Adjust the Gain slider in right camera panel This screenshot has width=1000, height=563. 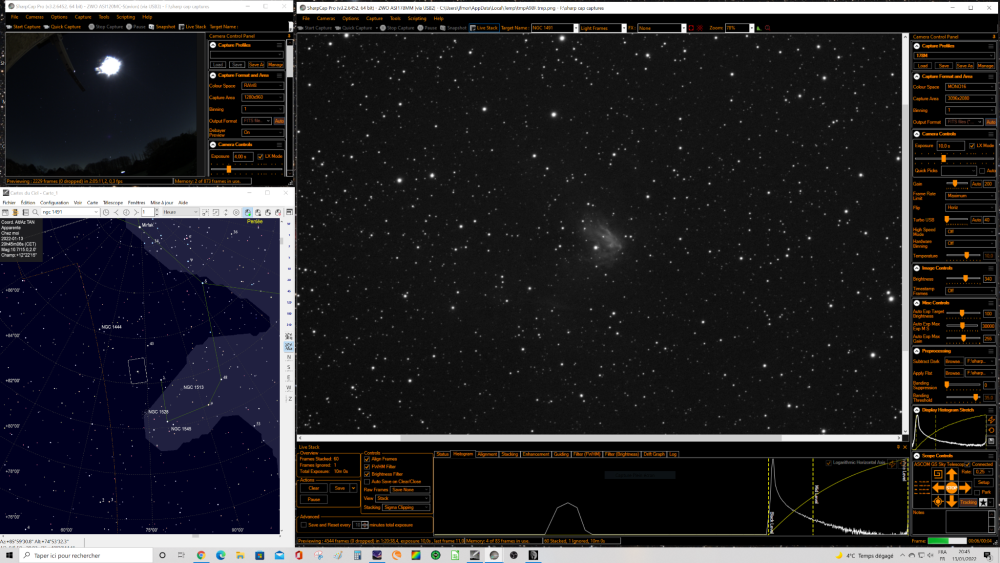click(955, 184)
